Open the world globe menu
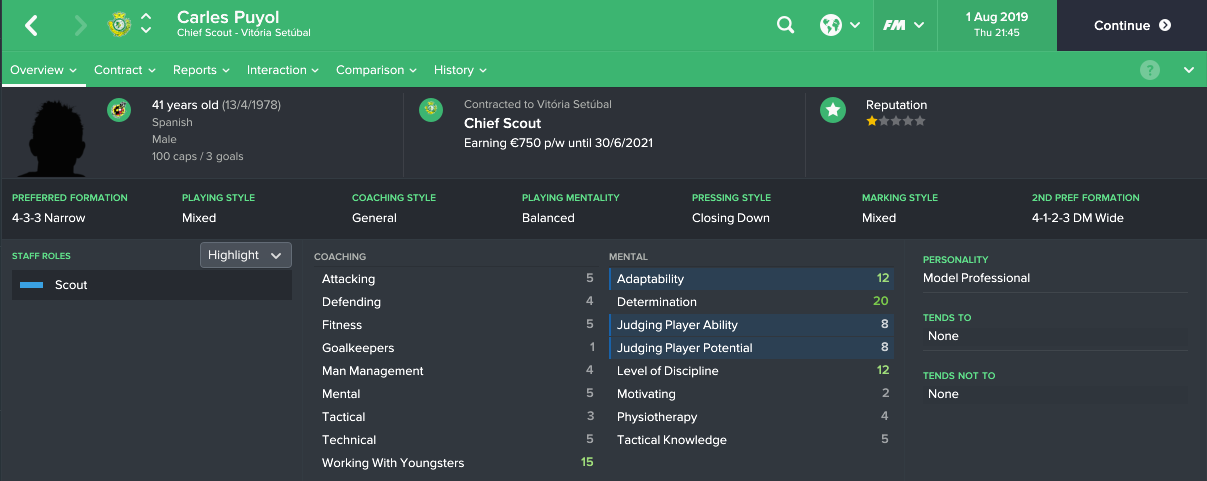 click(x=839, y=26)
